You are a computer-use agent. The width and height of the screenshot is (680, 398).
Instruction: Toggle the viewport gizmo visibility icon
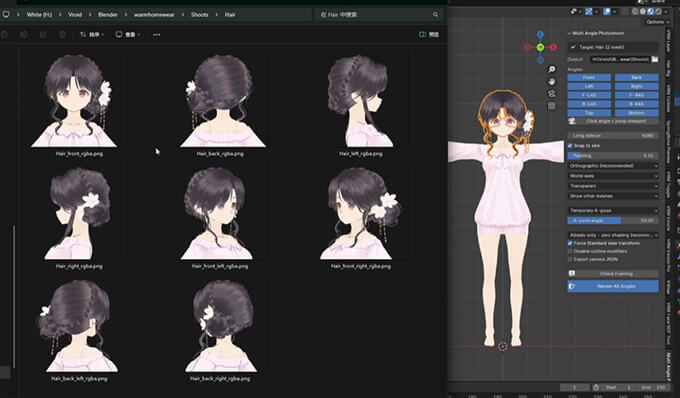pyautogui.click(x=588, y=12)
